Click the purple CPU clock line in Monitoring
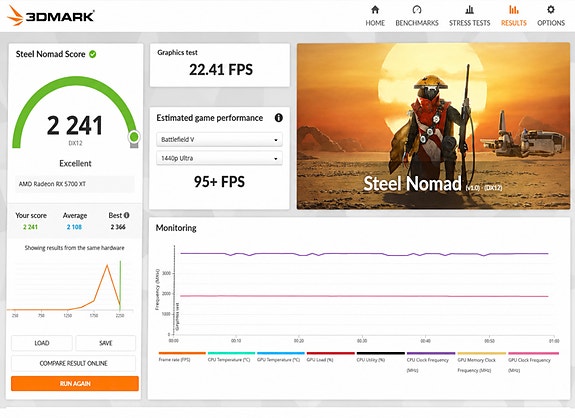575x418 pixels. click(x=364, y=254)
